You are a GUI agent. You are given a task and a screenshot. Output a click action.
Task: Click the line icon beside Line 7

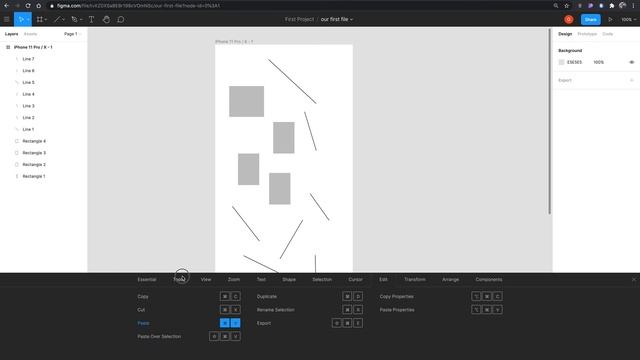(x=17, y=59)
